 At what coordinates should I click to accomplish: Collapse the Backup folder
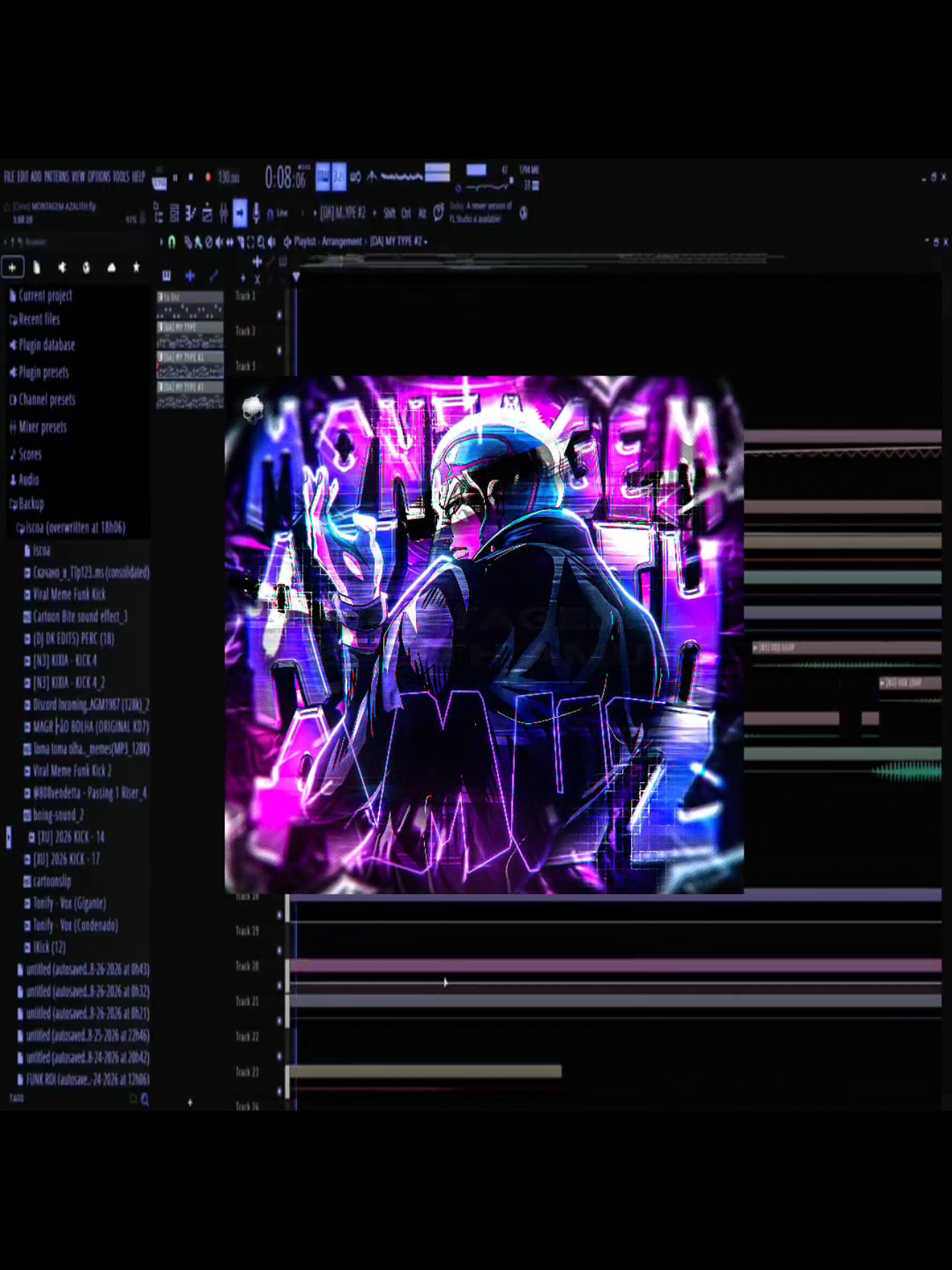coord(27,504)
